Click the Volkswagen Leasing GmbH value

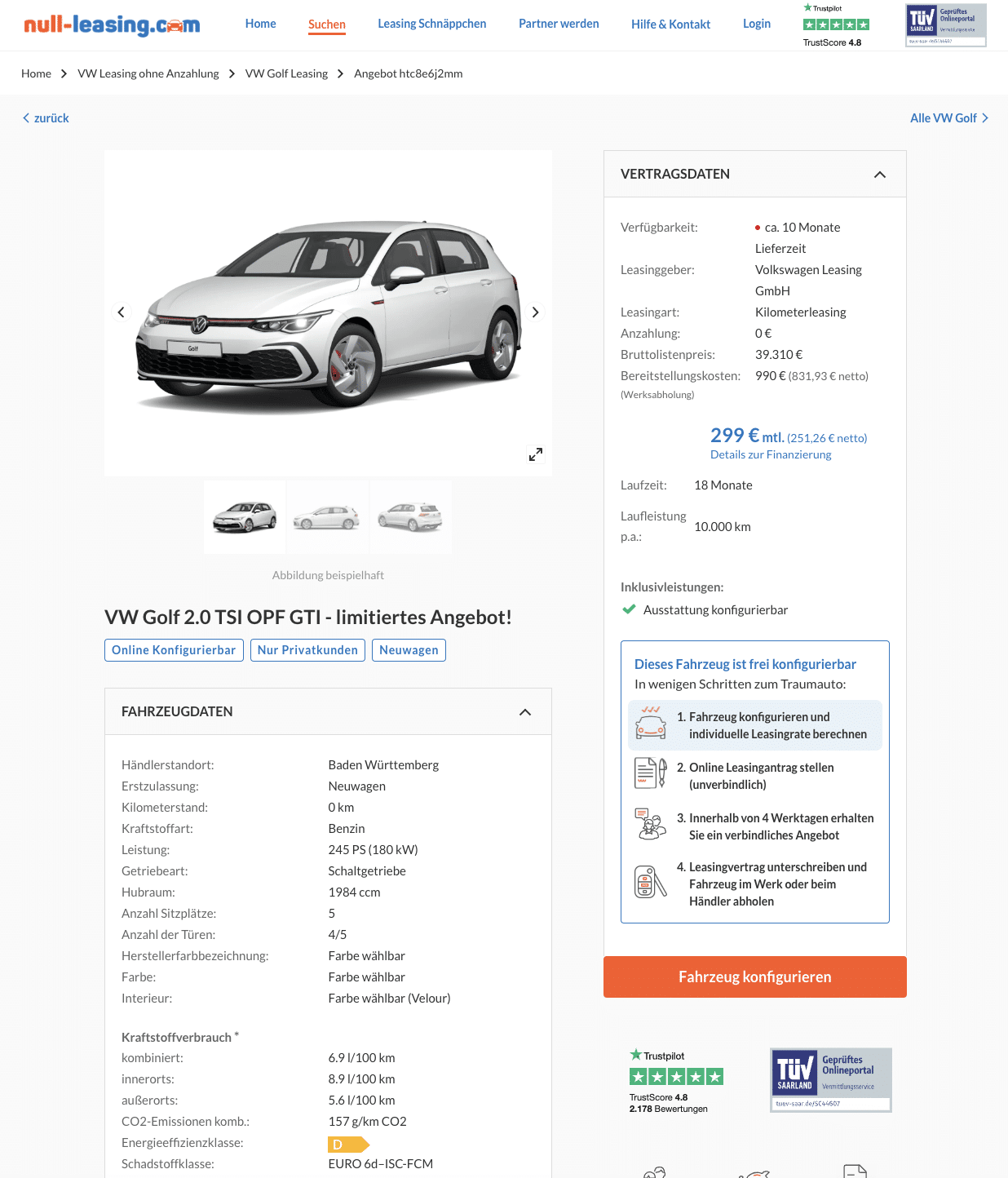(x=808, y=280)
